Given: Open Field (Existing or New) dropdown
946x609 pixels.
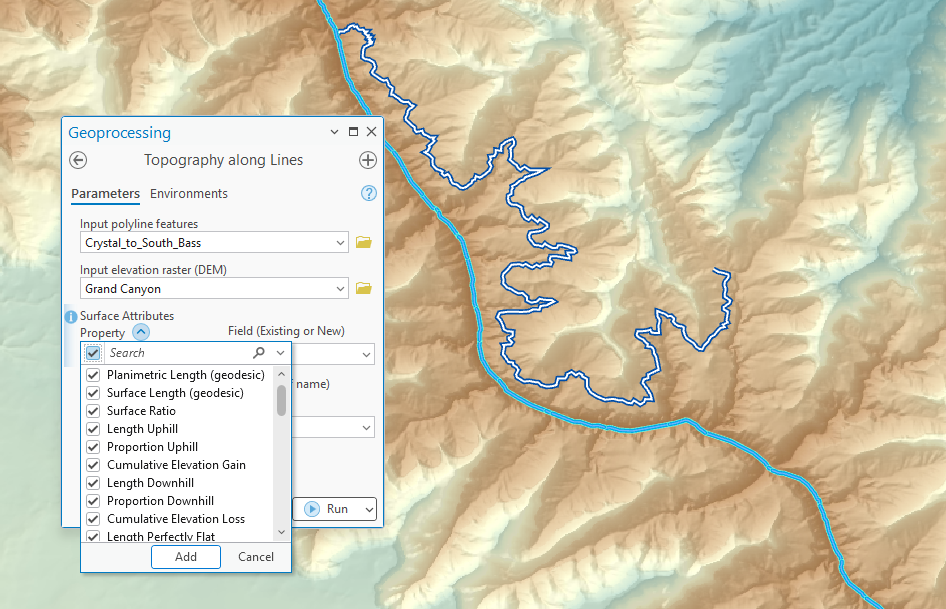Looking at the screenshot, I should pos(366,354).
